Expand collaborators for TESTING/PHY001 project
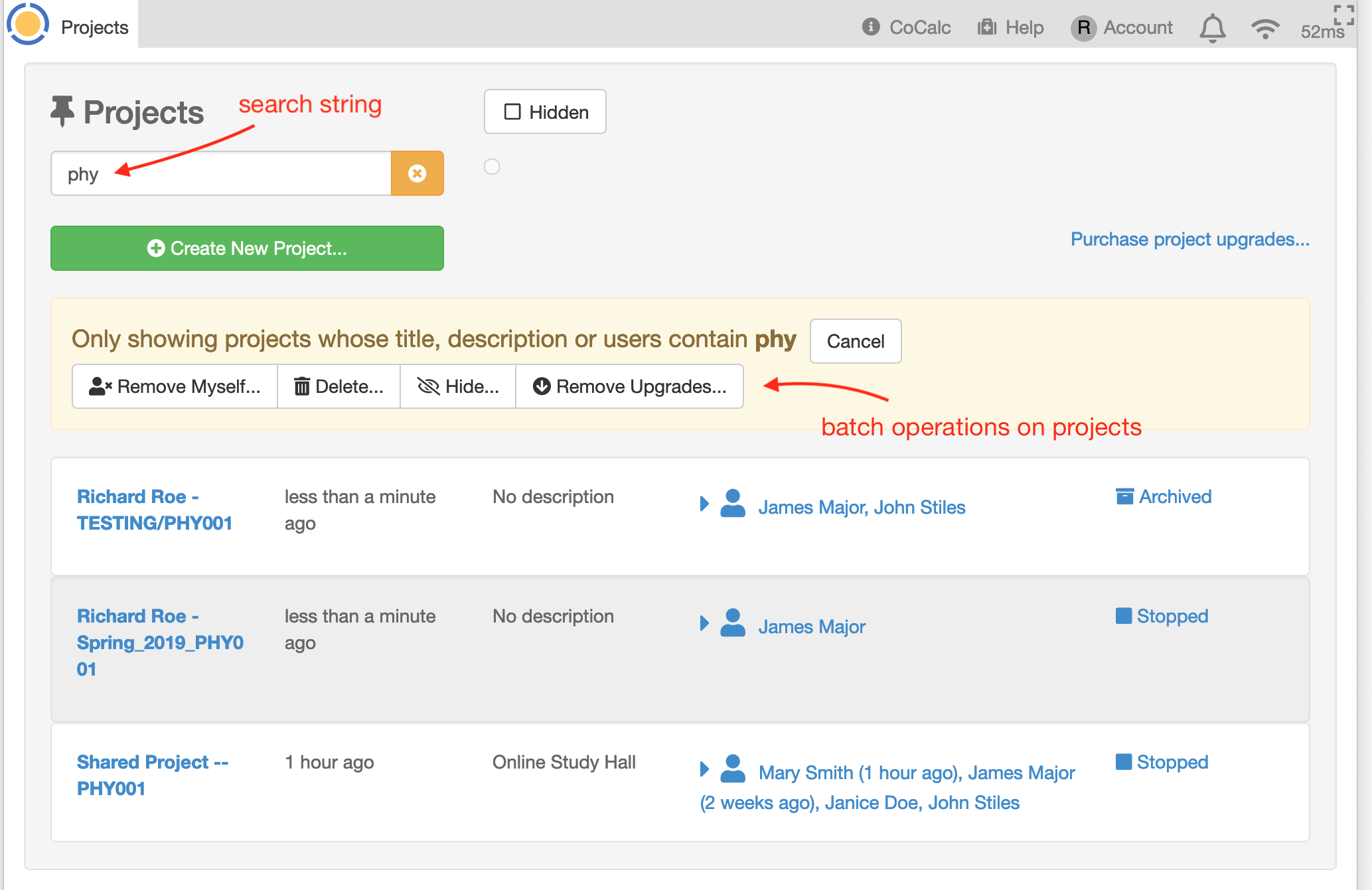The width and height of the screenshot is (1372, 890). point(704,504)
